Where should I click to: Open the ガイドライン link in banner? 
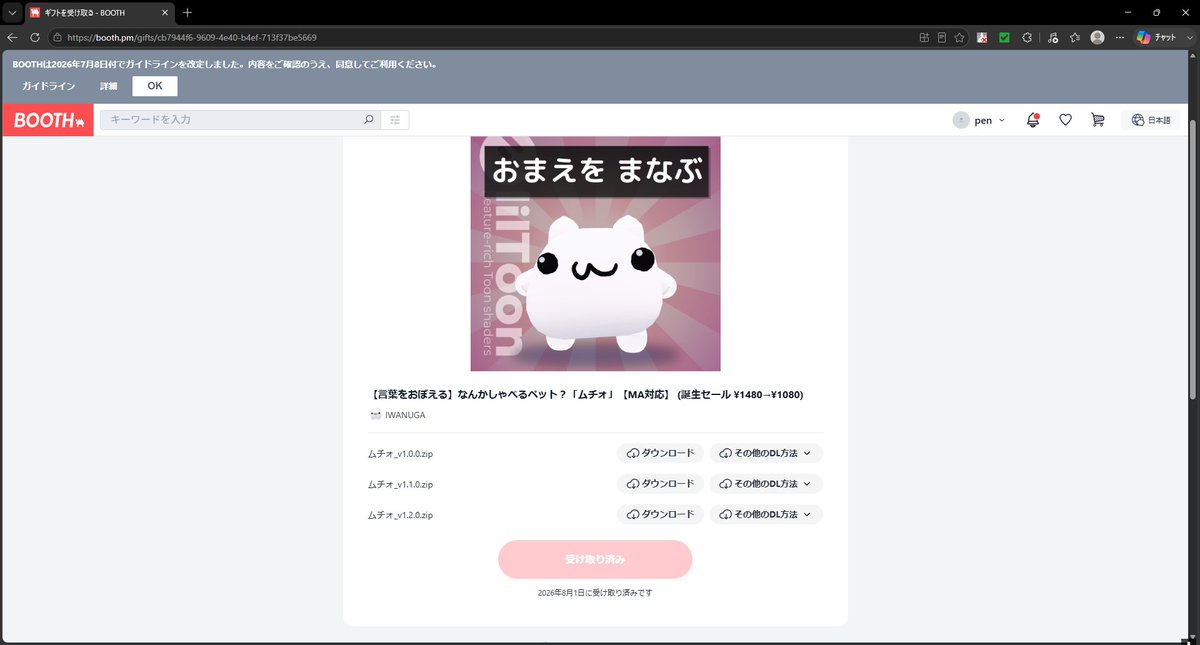point(48,86)
